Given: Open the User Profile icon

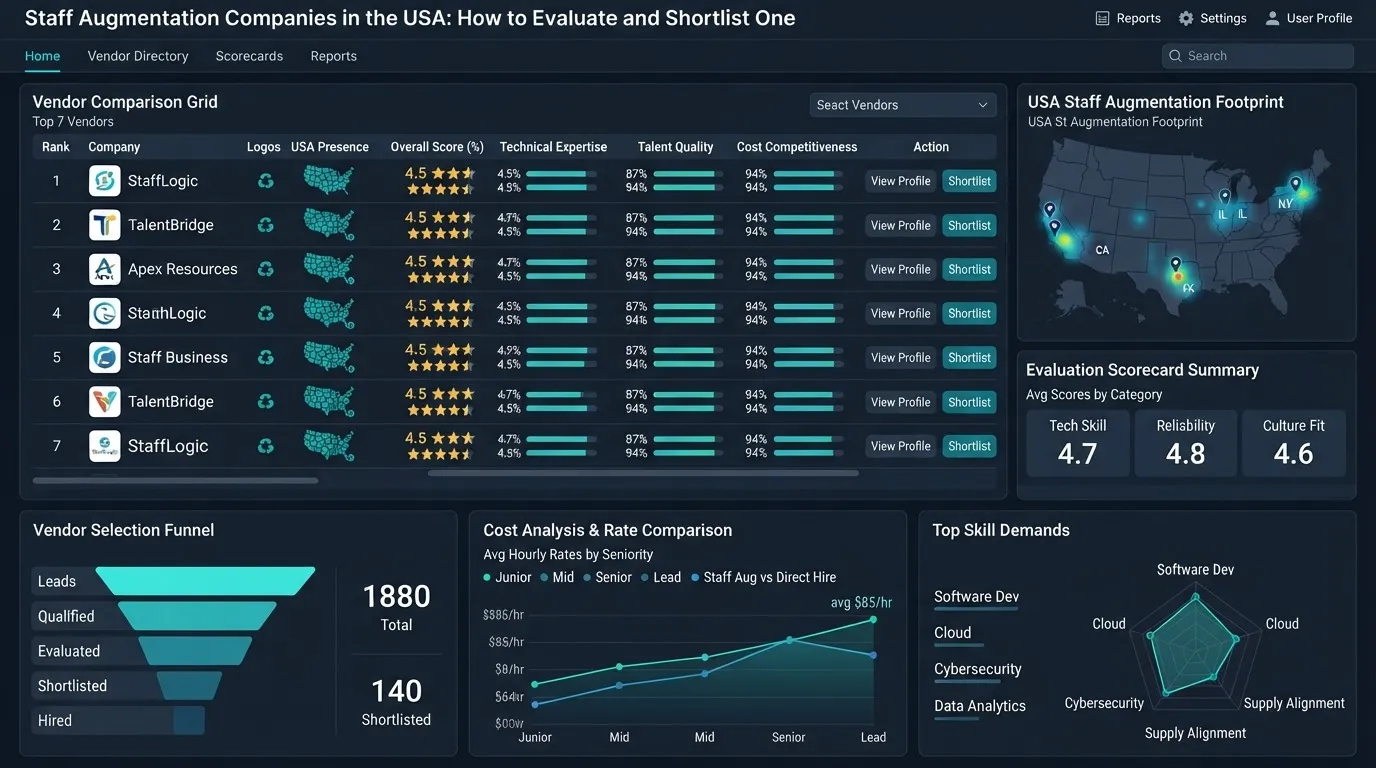Looking at the screenshot, I should click(1272, 18).
